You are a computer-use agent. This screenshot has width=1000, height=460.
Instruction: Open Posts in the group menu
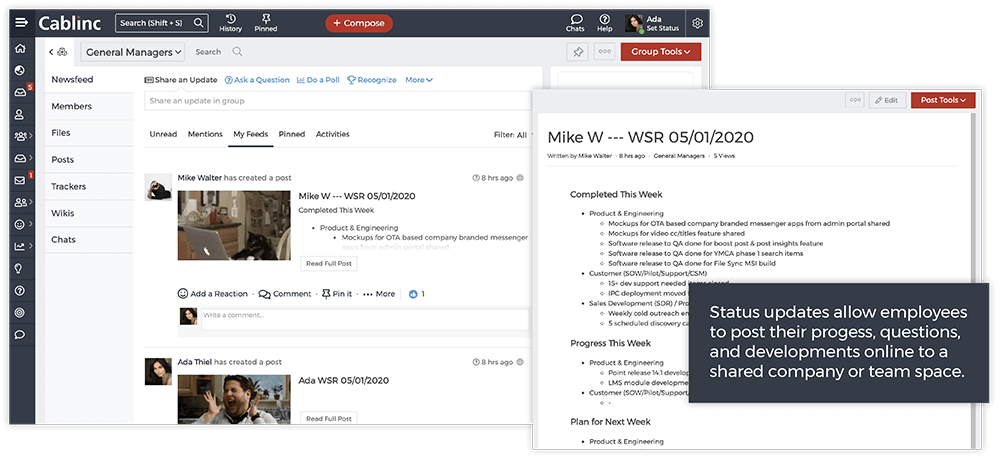[89, 160]
